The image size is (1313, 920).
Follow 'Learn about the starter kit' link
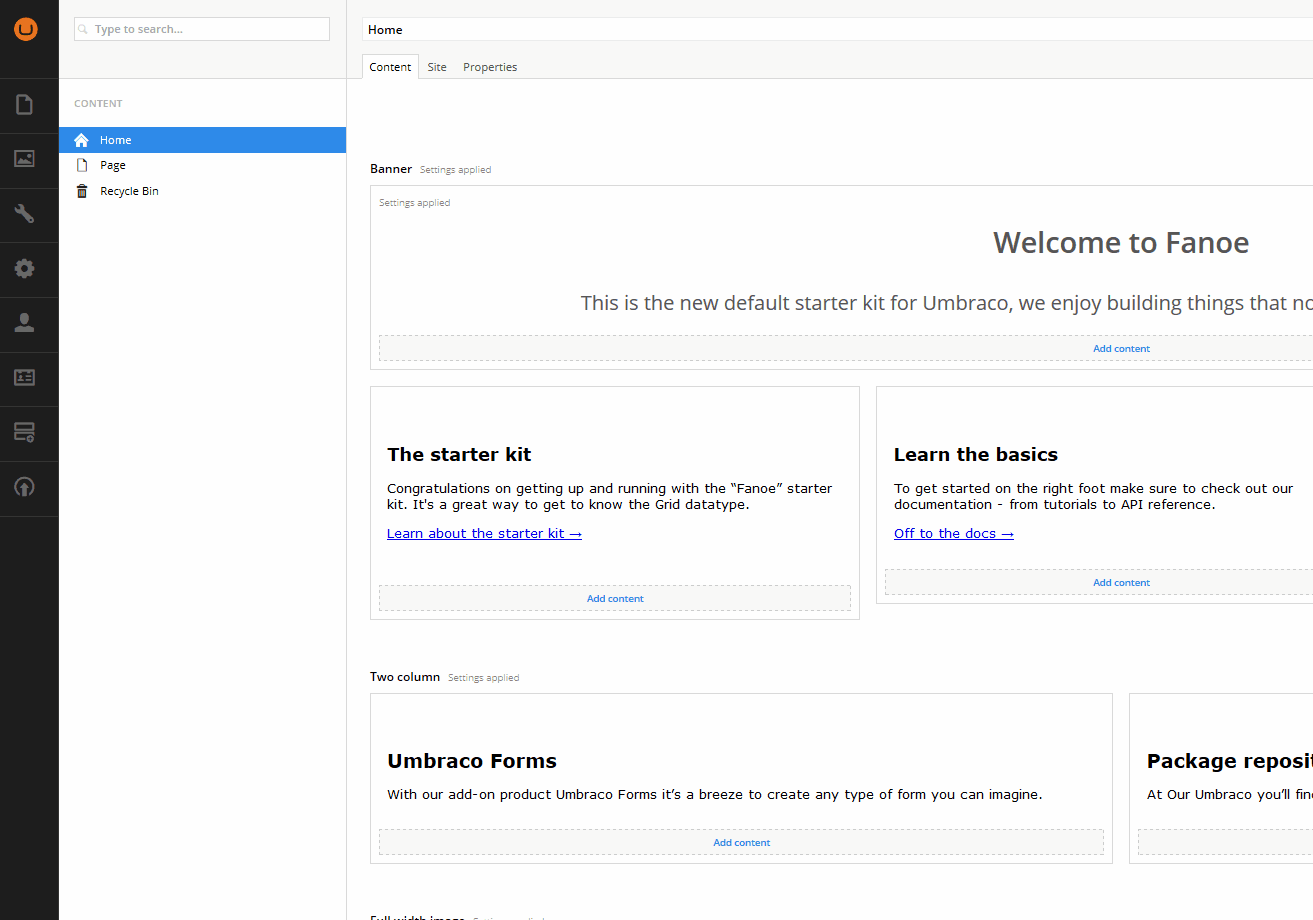coord(484,533)
